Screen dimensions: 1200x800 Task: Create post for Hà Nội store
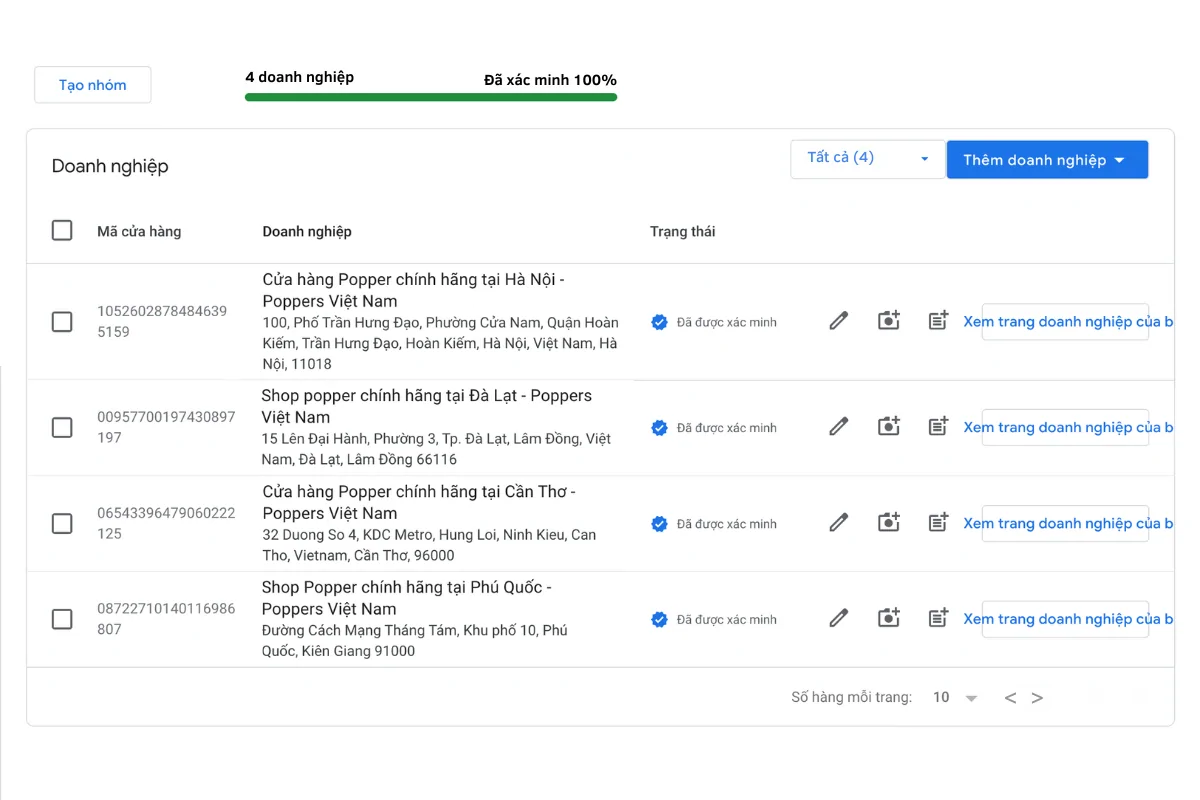tap(938, 321)
